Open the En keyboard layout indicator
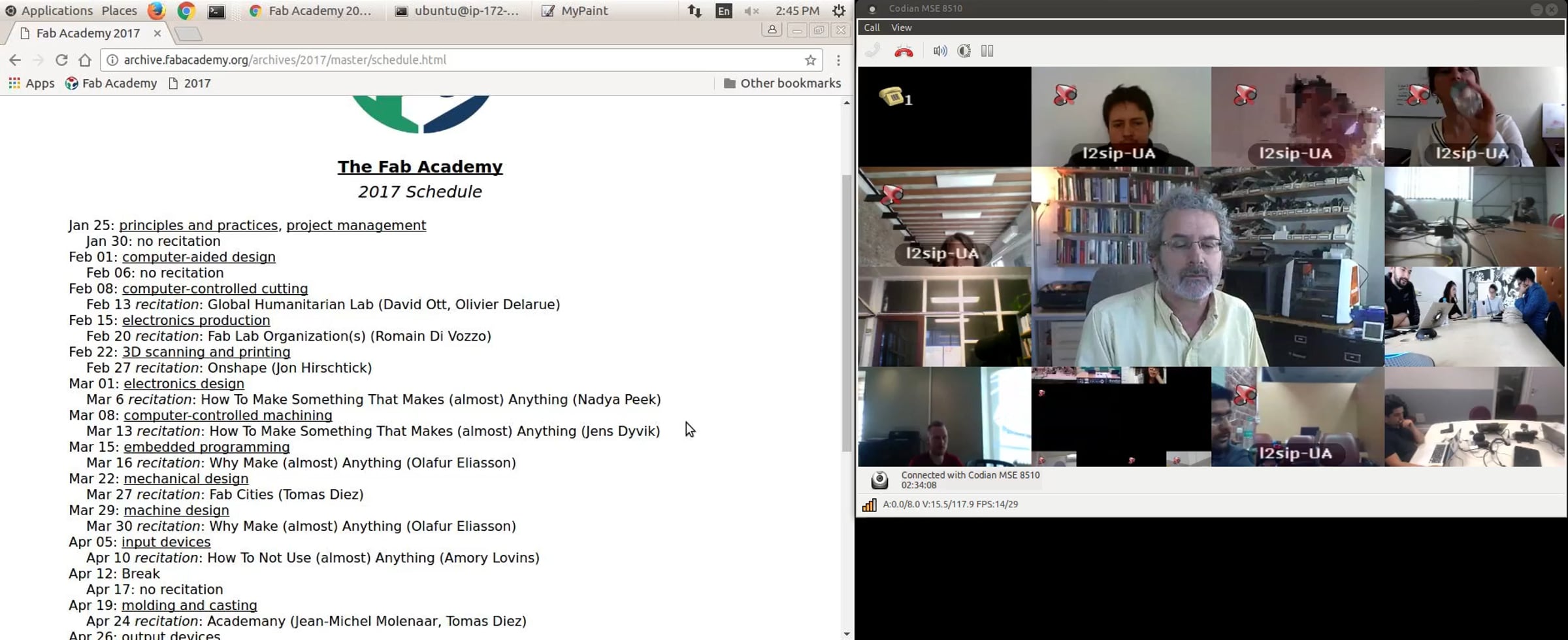This screenshot has height=640, width=1568. coord(724,11)
